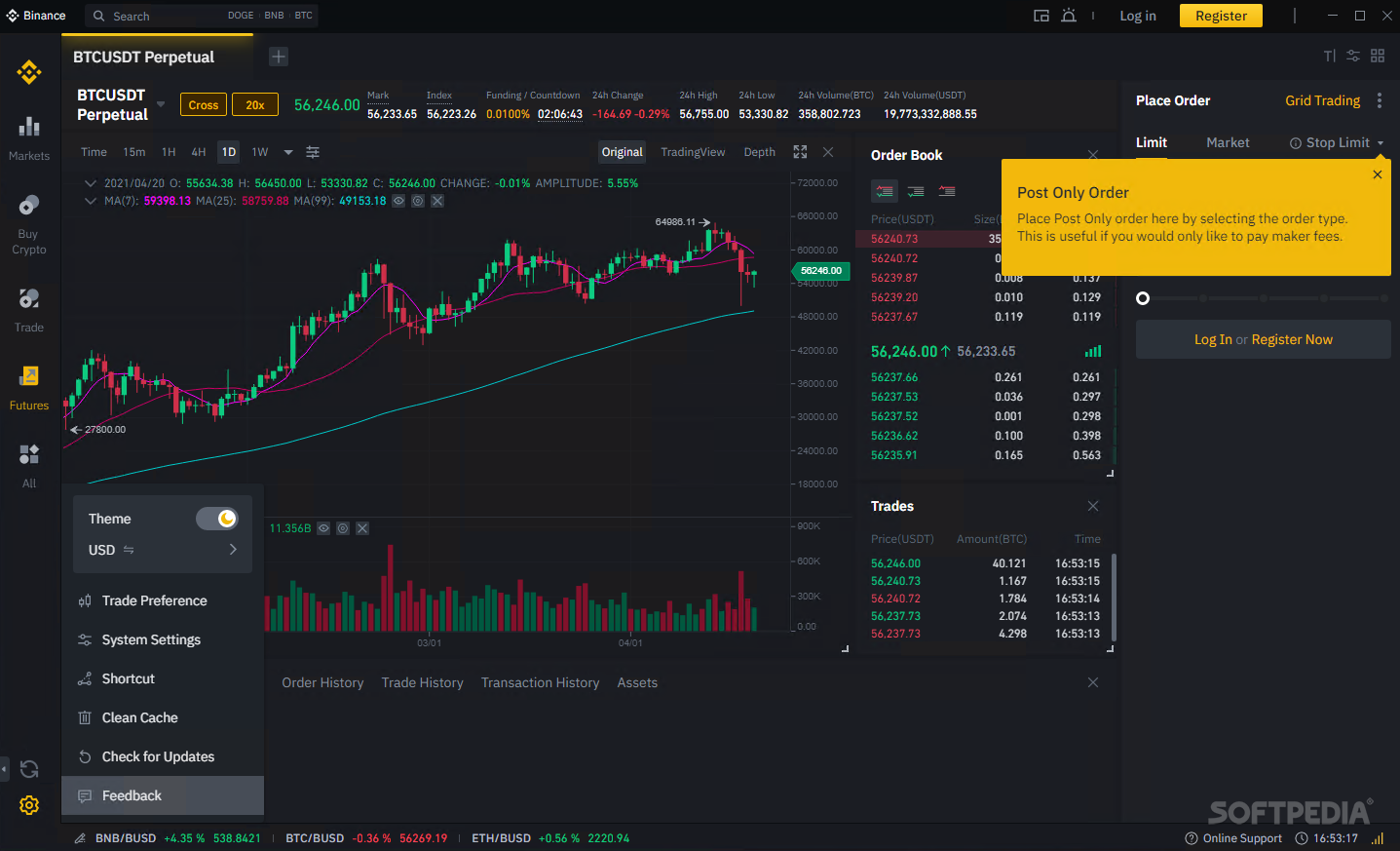
Task: Switch to Trade History tab
Action: point(423,683)
